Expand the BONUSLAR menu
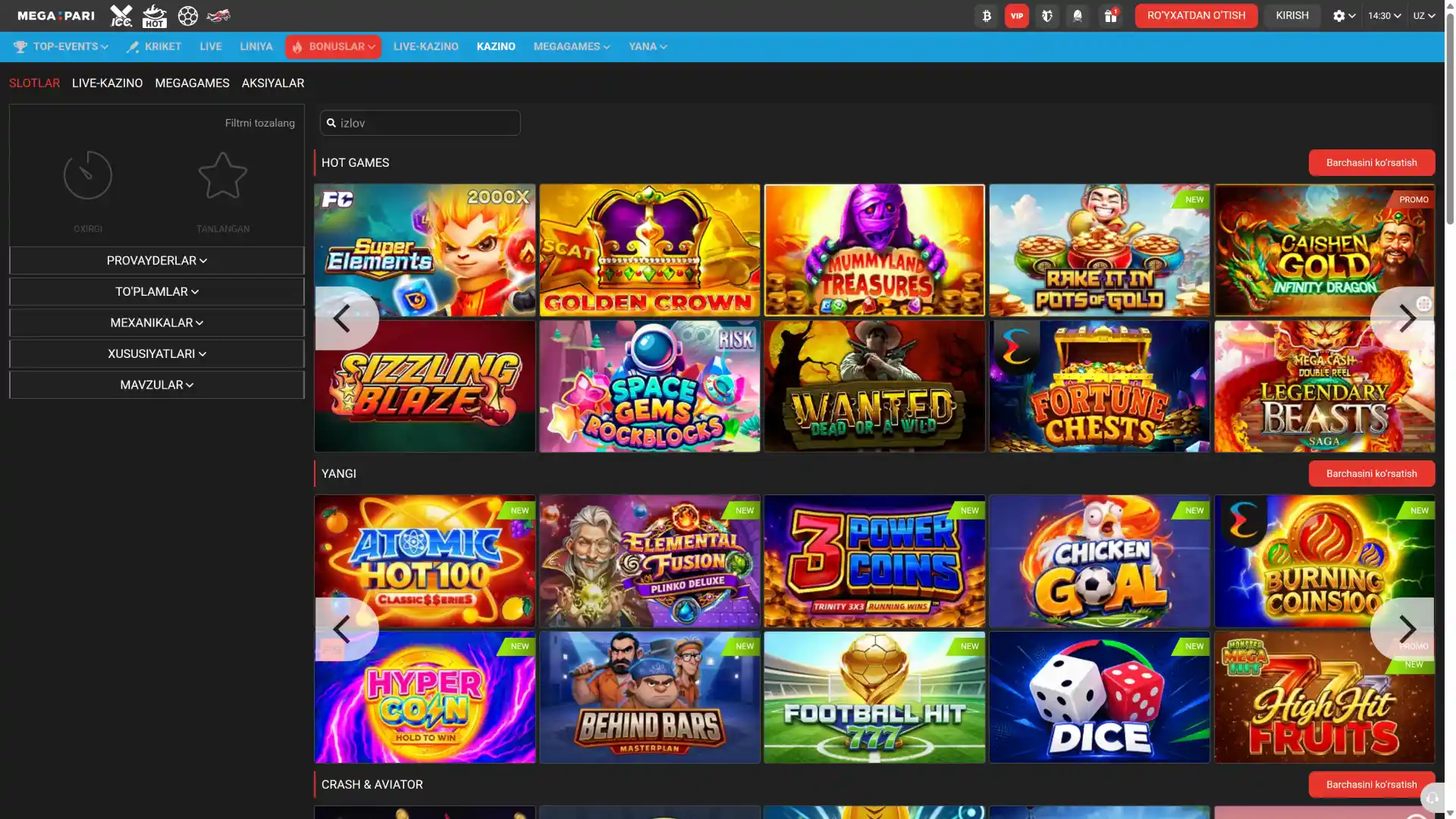Viewport: 1456px width, 819px height. 333,47
